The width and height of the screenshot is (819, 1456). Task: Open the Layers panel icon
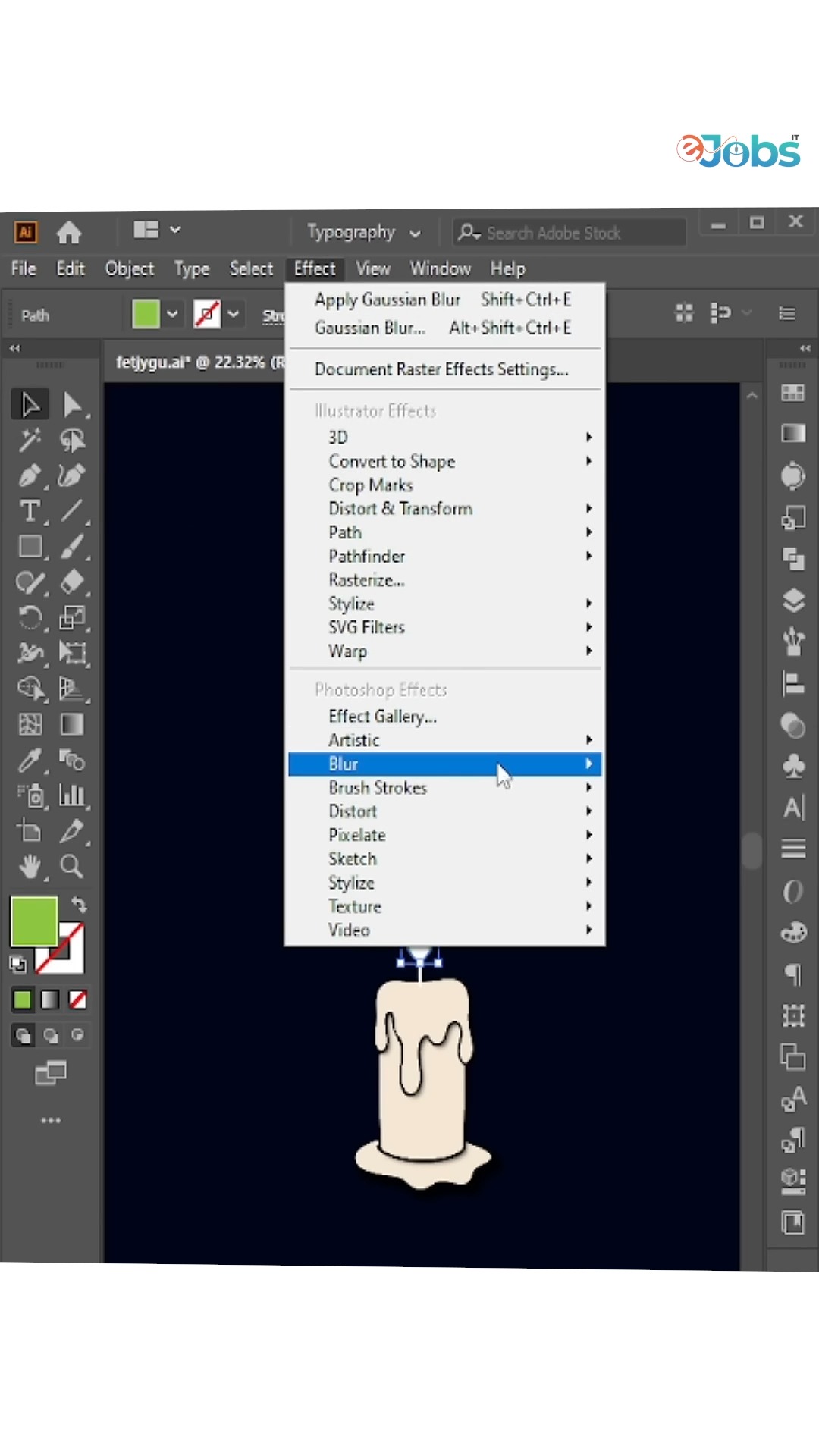(x=793, y=601)
